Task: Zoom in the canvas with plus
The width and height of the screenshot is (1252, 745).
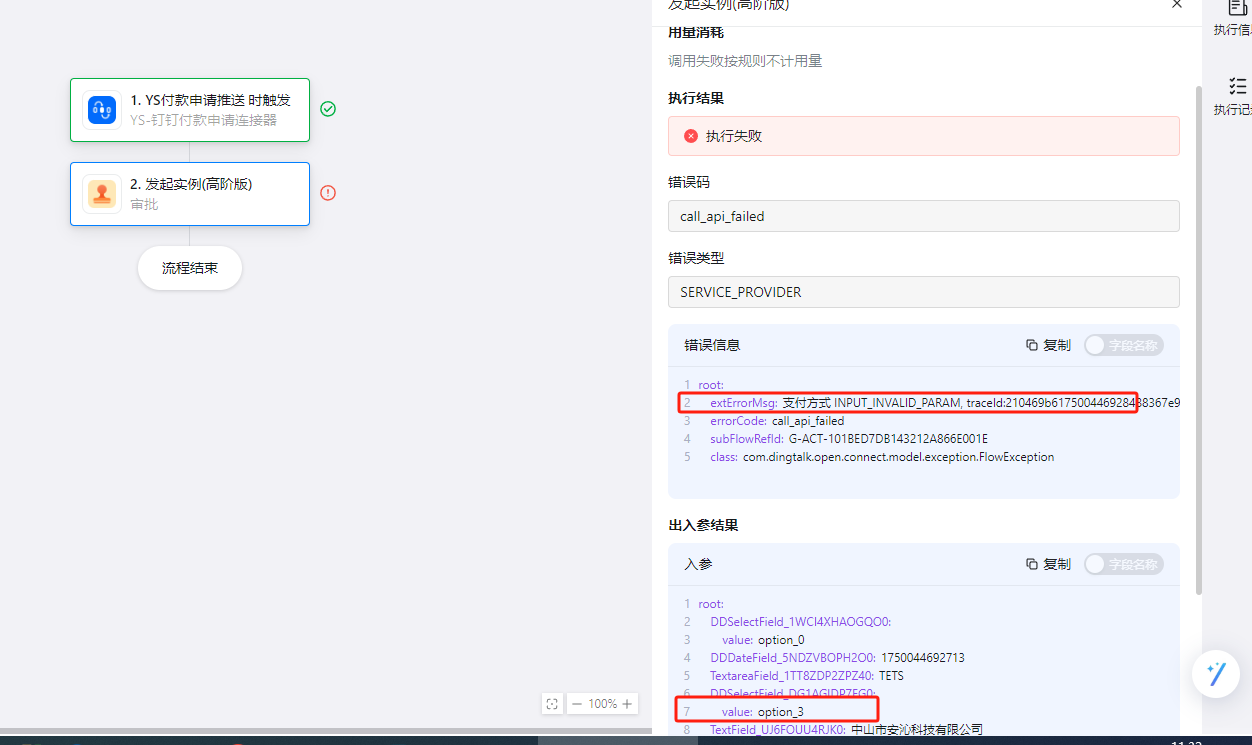Action: (627, 704)
